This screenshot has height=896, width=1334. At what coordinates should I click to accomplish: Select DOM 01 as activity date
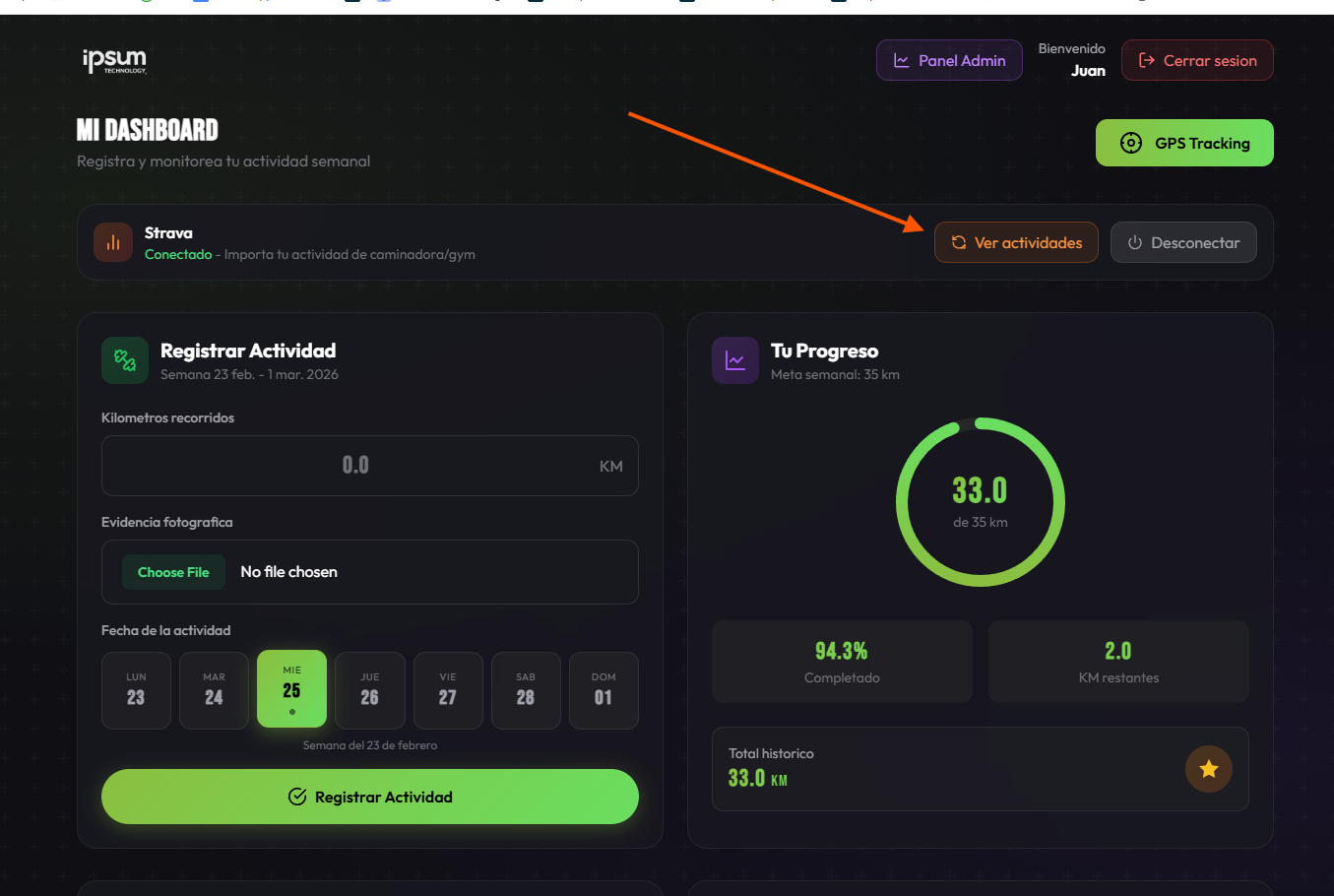point(603,689)
